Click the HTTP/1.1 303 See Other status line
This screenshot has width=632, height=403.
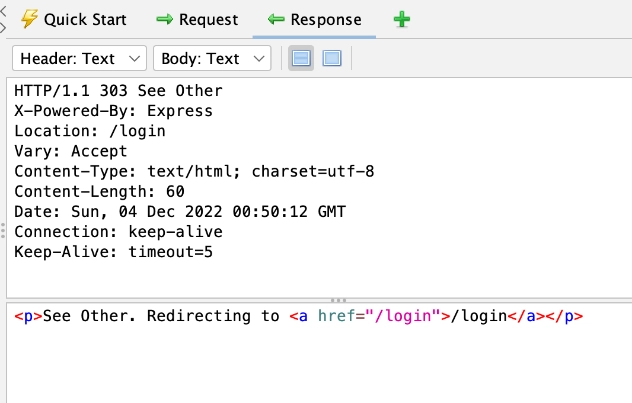(x=118, y=91)
